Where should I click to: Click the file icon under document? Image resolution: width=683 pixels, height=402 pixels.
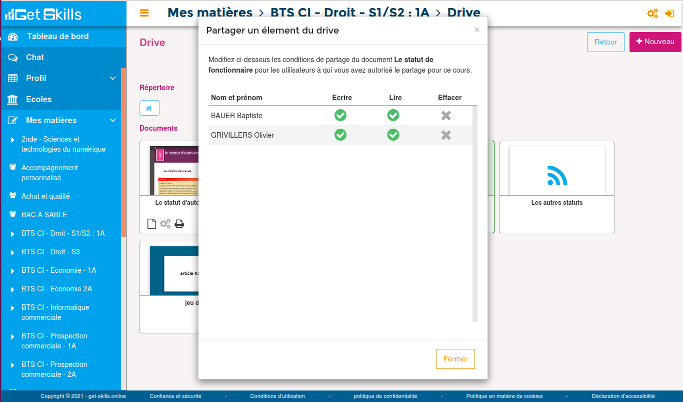pyautogui.click(x=152, y=224)
